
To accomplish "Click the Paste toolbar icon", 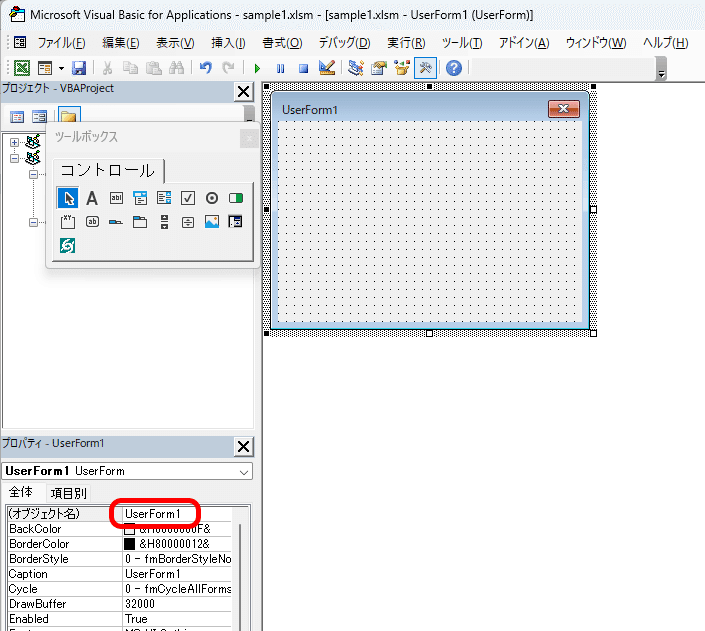I will point(154,68).
